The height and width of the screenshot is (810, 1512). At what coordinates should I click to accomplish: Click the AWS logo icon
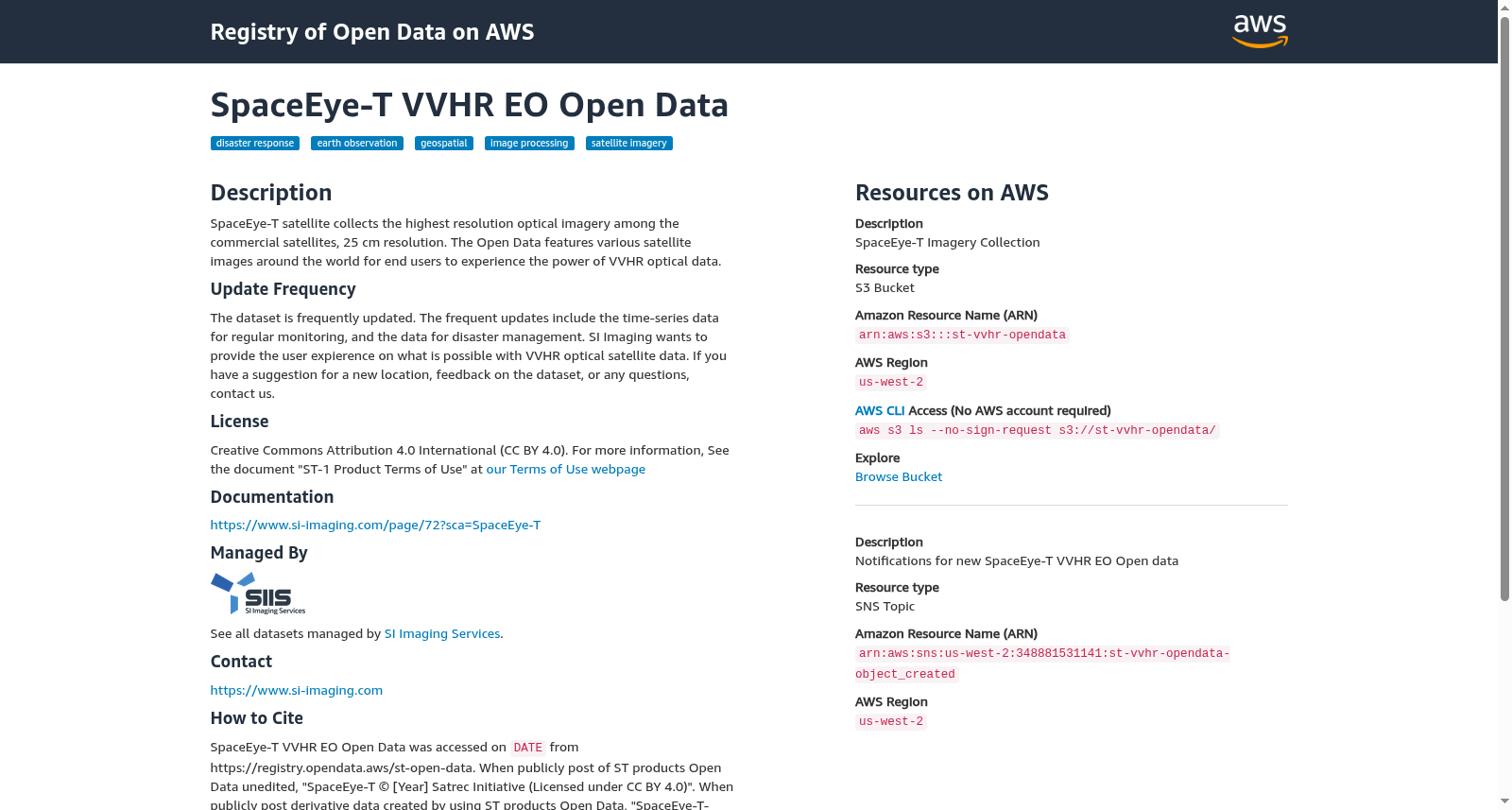click(x=1260, y=31)
